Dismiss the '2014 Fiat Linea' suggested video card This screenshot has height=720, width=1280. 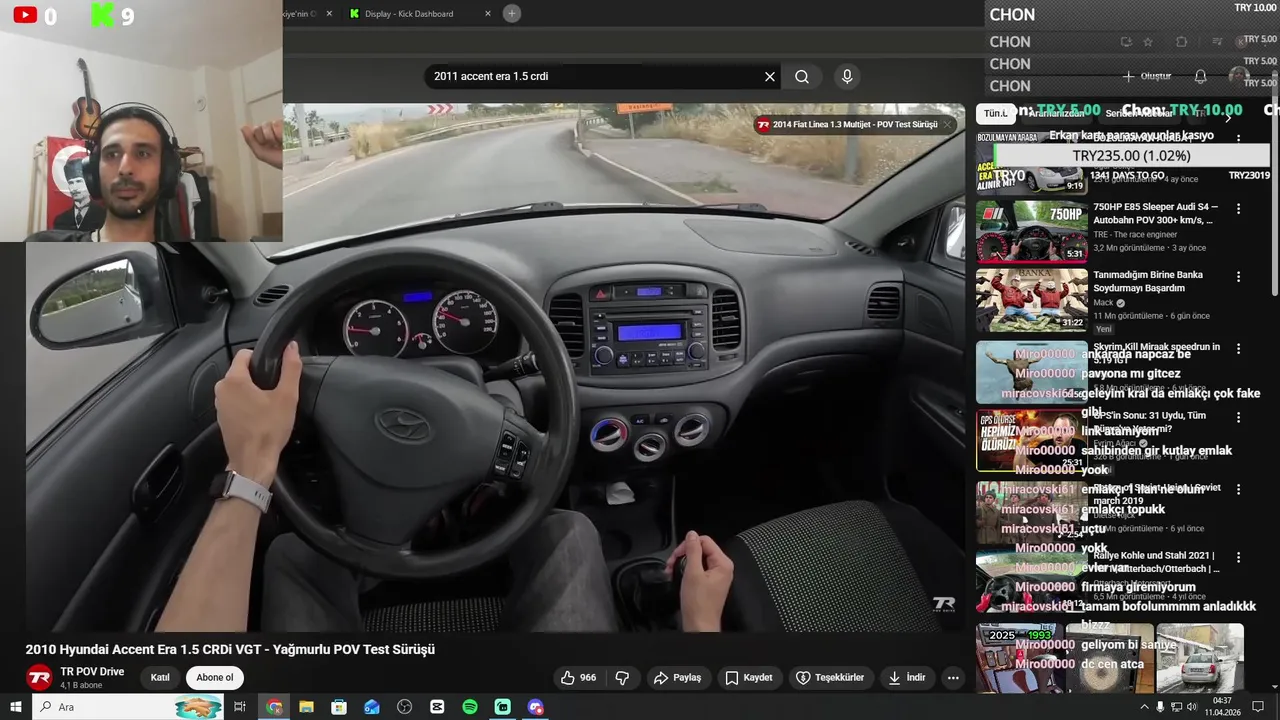coord(948,125)
